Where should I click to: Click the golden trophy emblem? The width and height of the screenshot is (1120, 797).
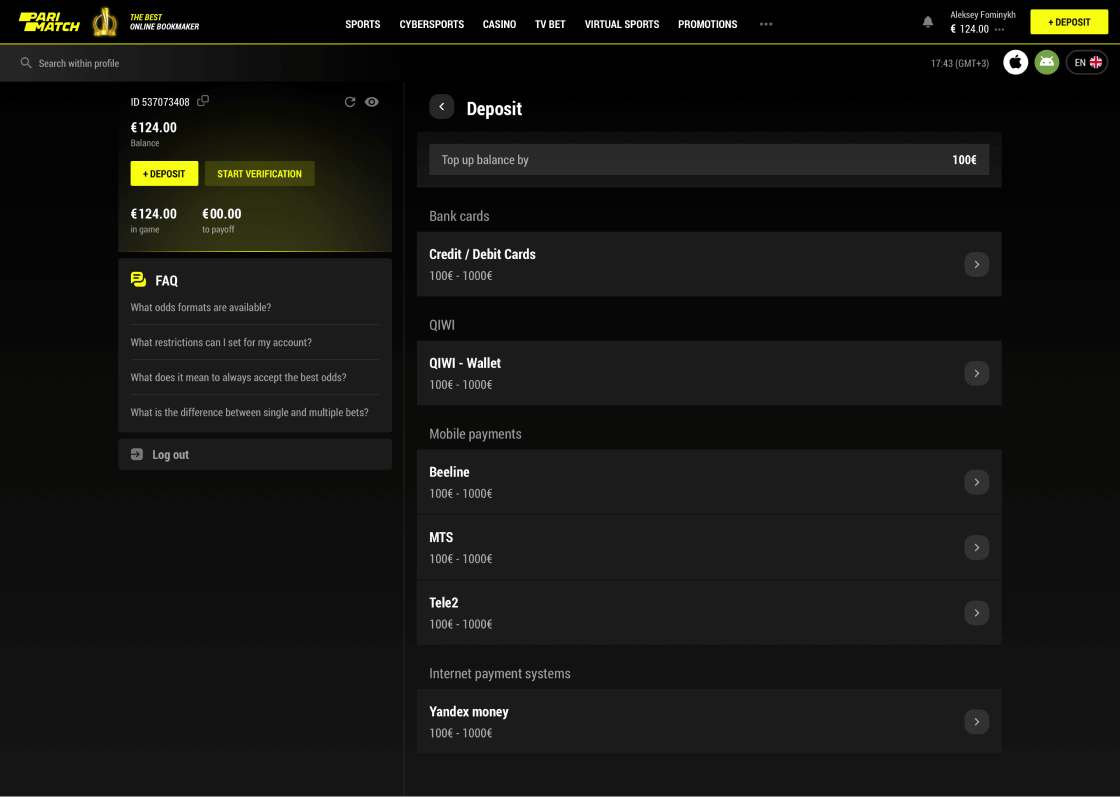coord(105,22)
